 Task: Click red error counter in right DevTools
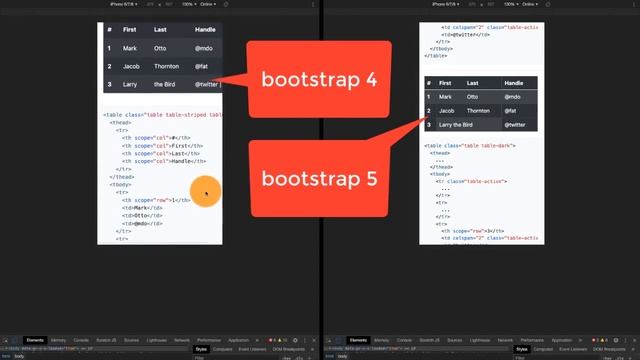click(x=595, y=340)
